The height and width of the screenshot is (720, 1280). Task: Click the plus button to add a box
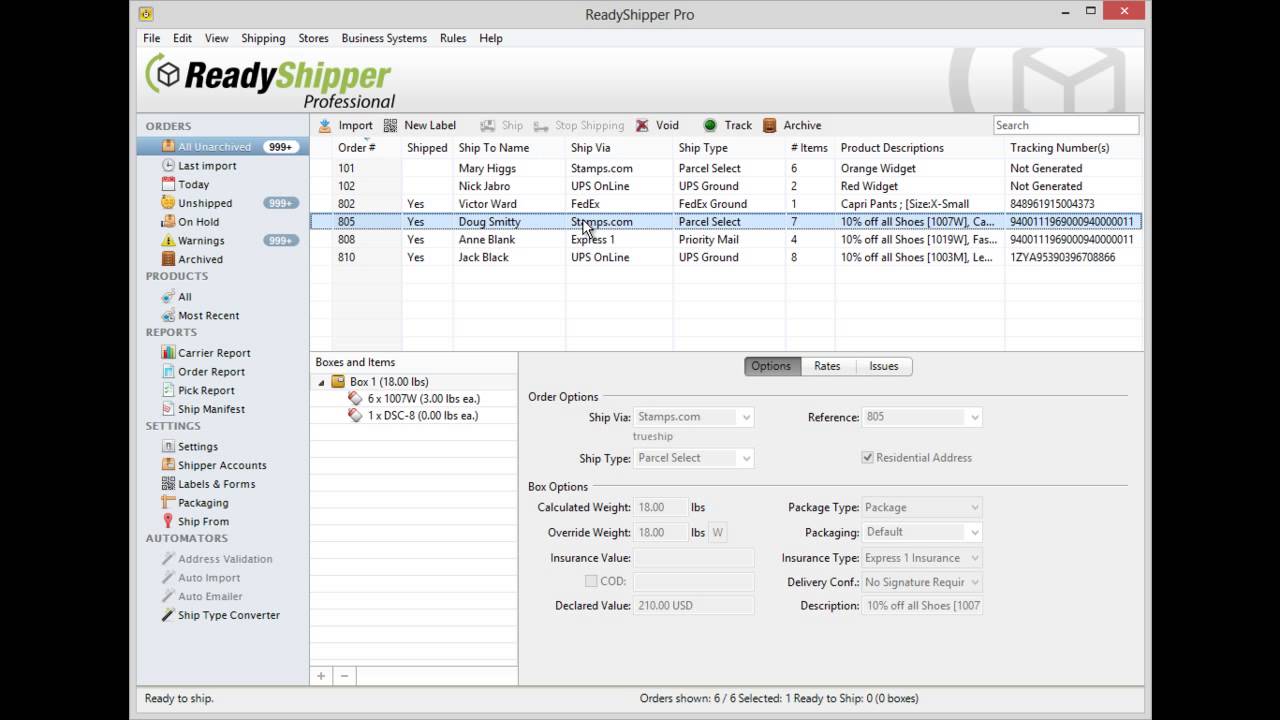coord(321,676)
